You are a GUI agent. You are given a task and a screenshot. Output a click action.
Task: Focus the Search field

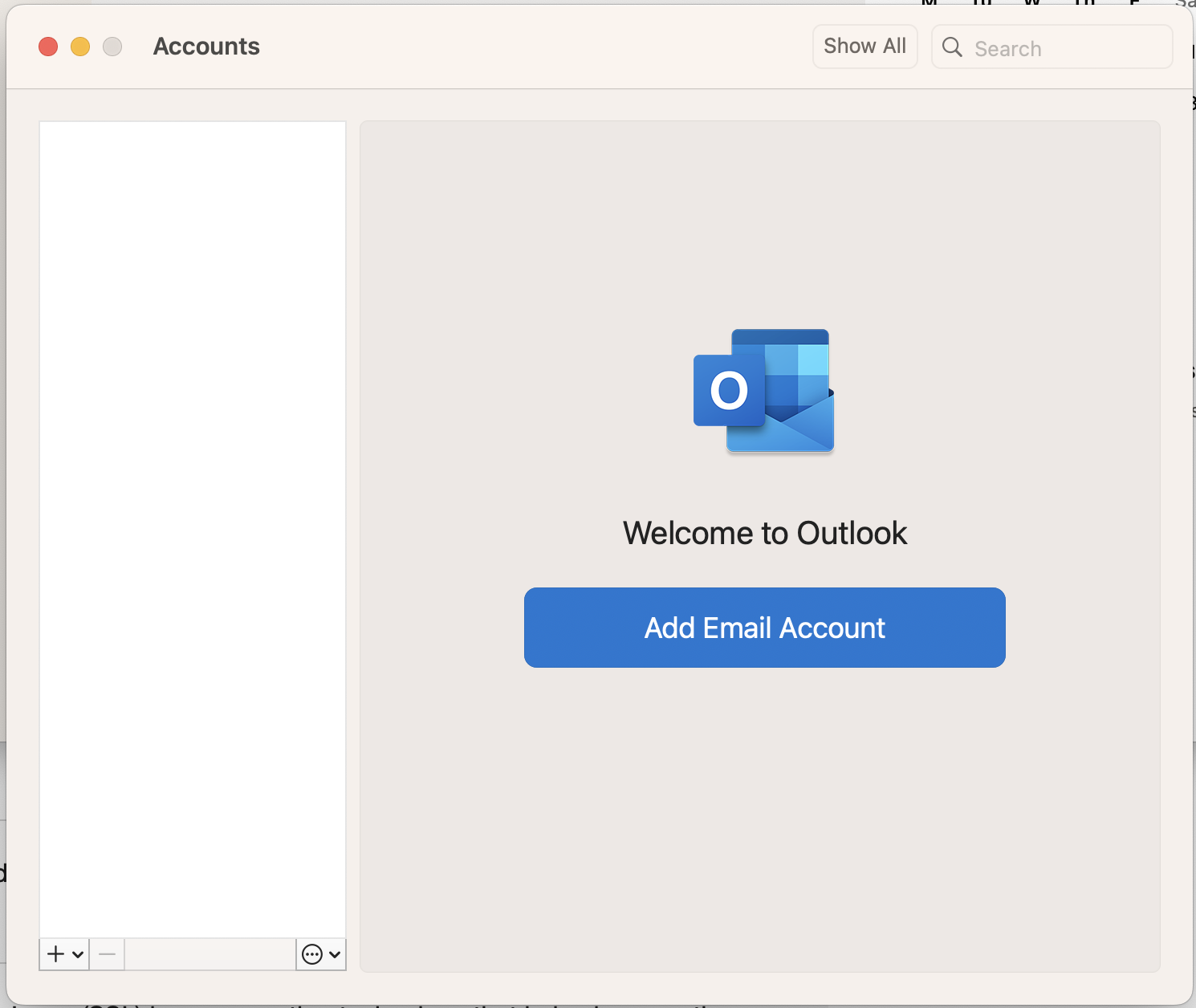pos(1052,47)
